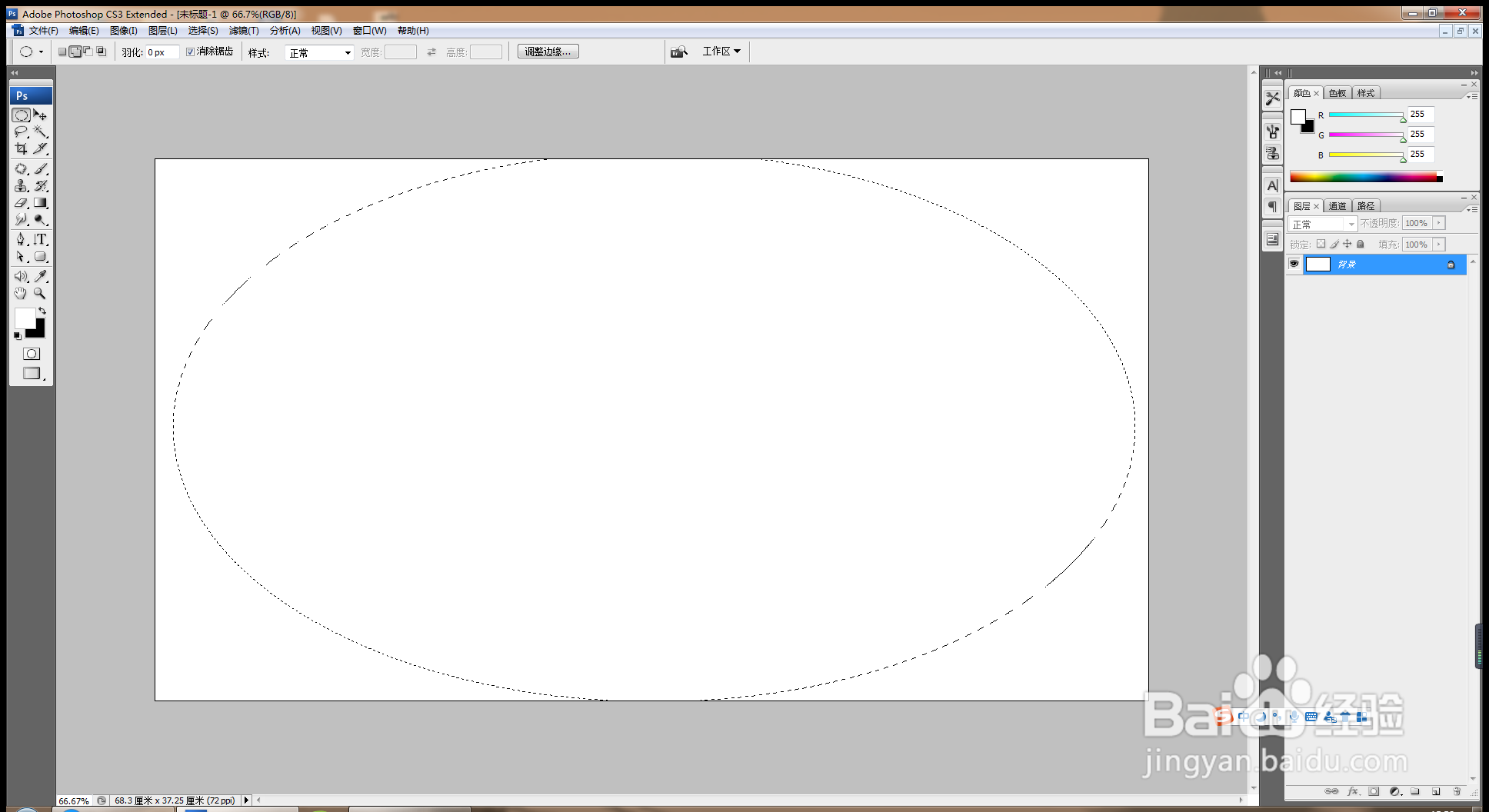Open the Edit menu
Viewport: 1489px width, 812px height.
pos(84,31)
